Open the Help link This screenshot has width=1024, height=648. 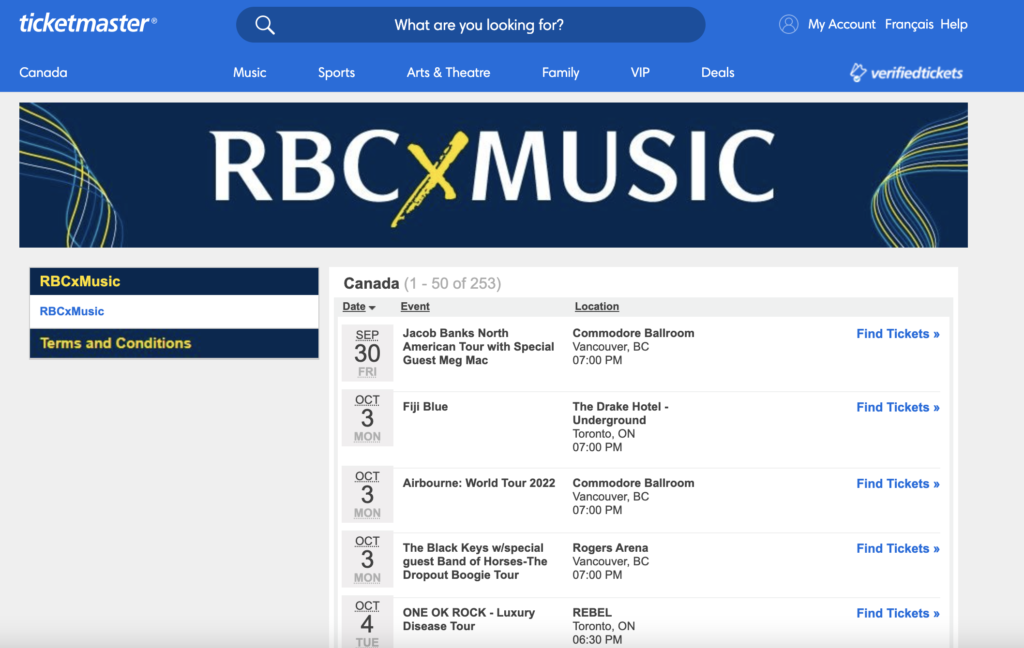[954, 24]
